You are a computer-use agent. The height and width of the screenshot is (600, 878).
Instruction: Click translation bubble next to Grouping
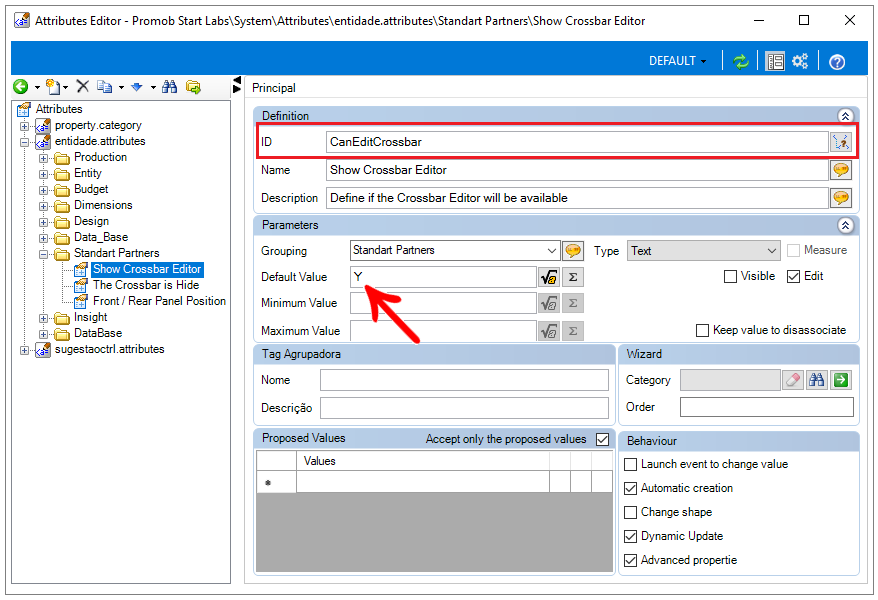click(573, 250)
